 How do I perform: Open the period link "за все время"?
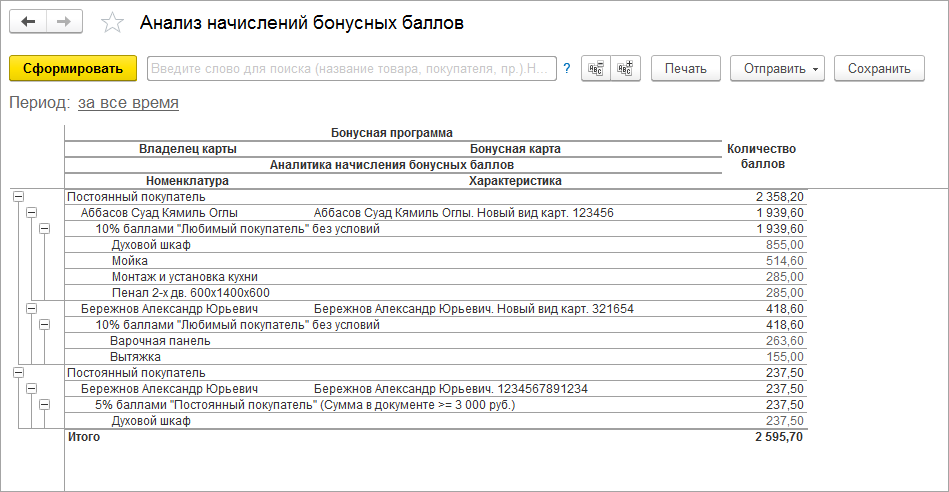click(x=128, y=102)
